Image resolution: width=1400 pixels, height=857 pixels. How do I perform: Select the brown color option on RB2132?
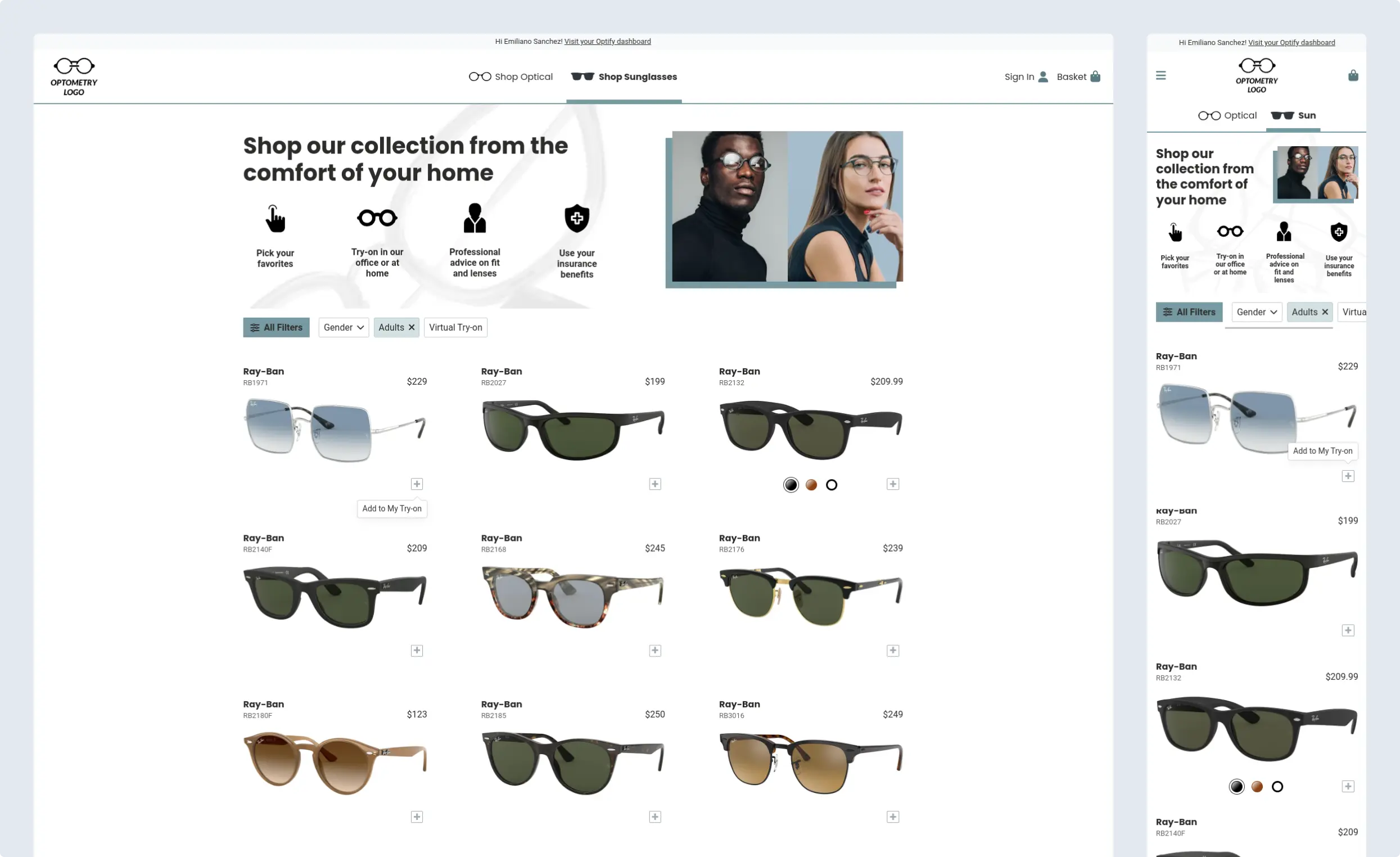811,485
